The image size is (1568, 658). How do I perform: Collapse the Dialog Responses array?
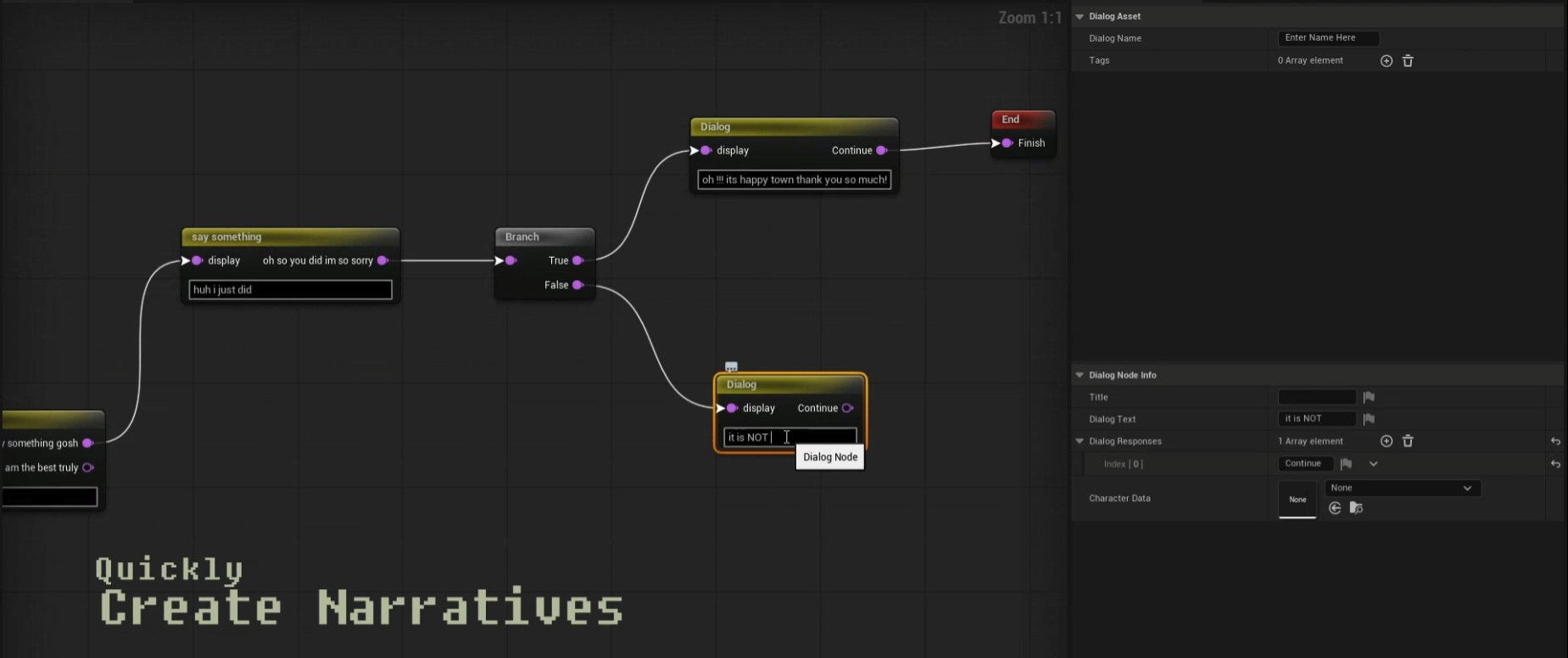[1080, 441]
